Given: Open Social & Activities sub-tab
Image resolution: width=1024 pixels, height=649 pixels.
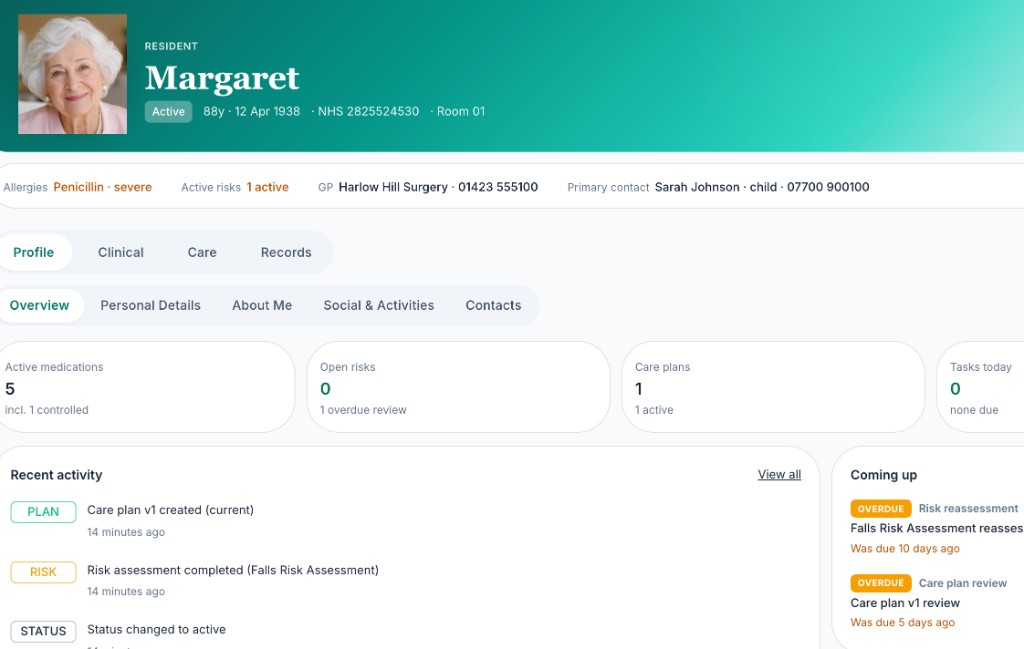Looking at the screenshot, I should [x=379, y=306].
